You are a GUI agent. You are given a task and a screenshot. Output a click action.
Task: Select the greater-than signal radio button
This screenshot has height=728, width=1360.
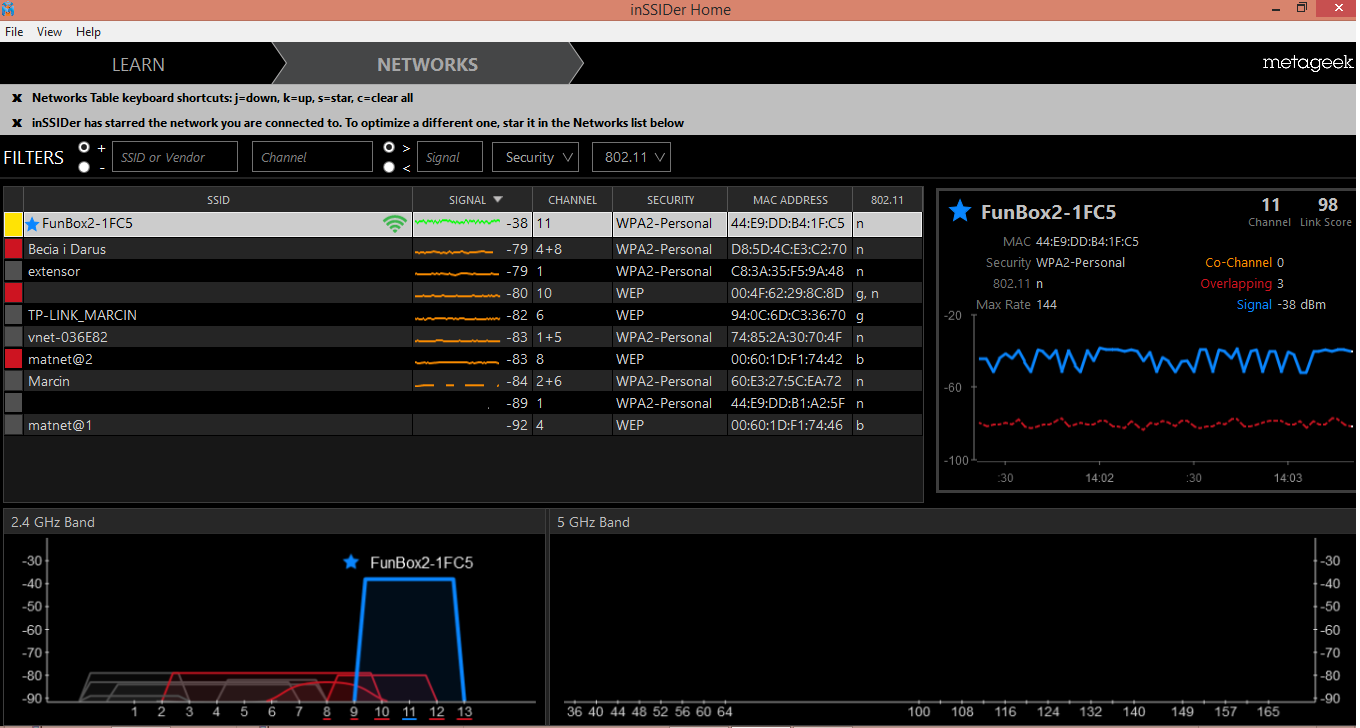tap(389, 147)
